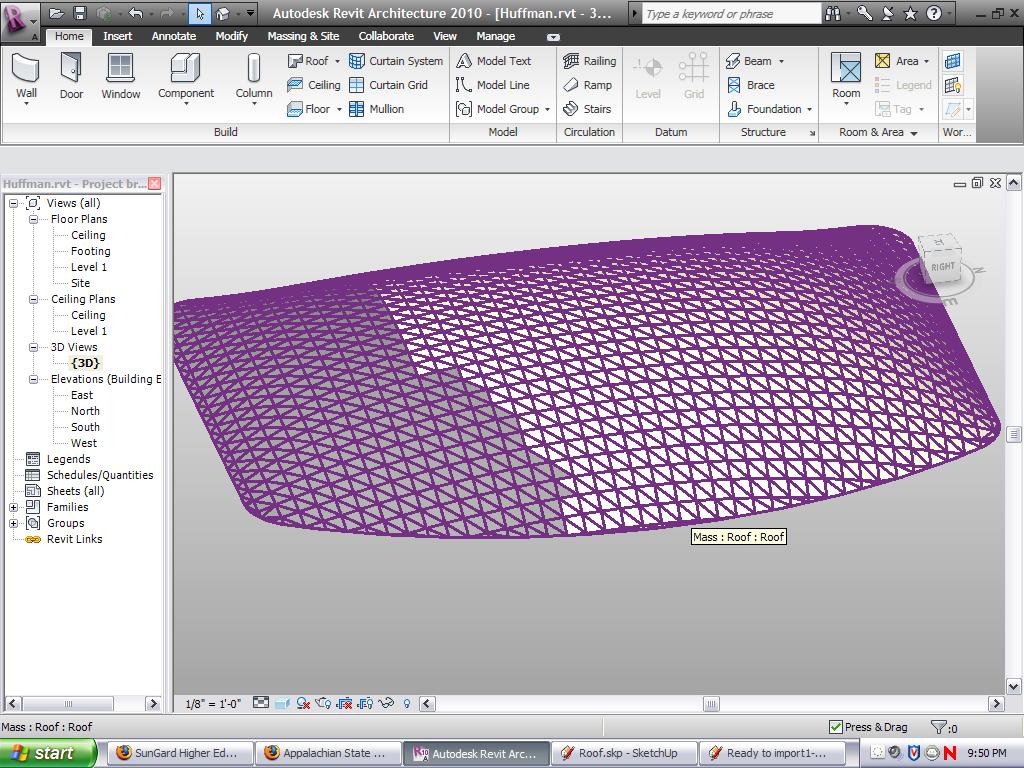The height and width of the screenshot is (768, 1024).
Task: Click the 1/8" = 1'-0" view scale
Action: coord(213,704)
